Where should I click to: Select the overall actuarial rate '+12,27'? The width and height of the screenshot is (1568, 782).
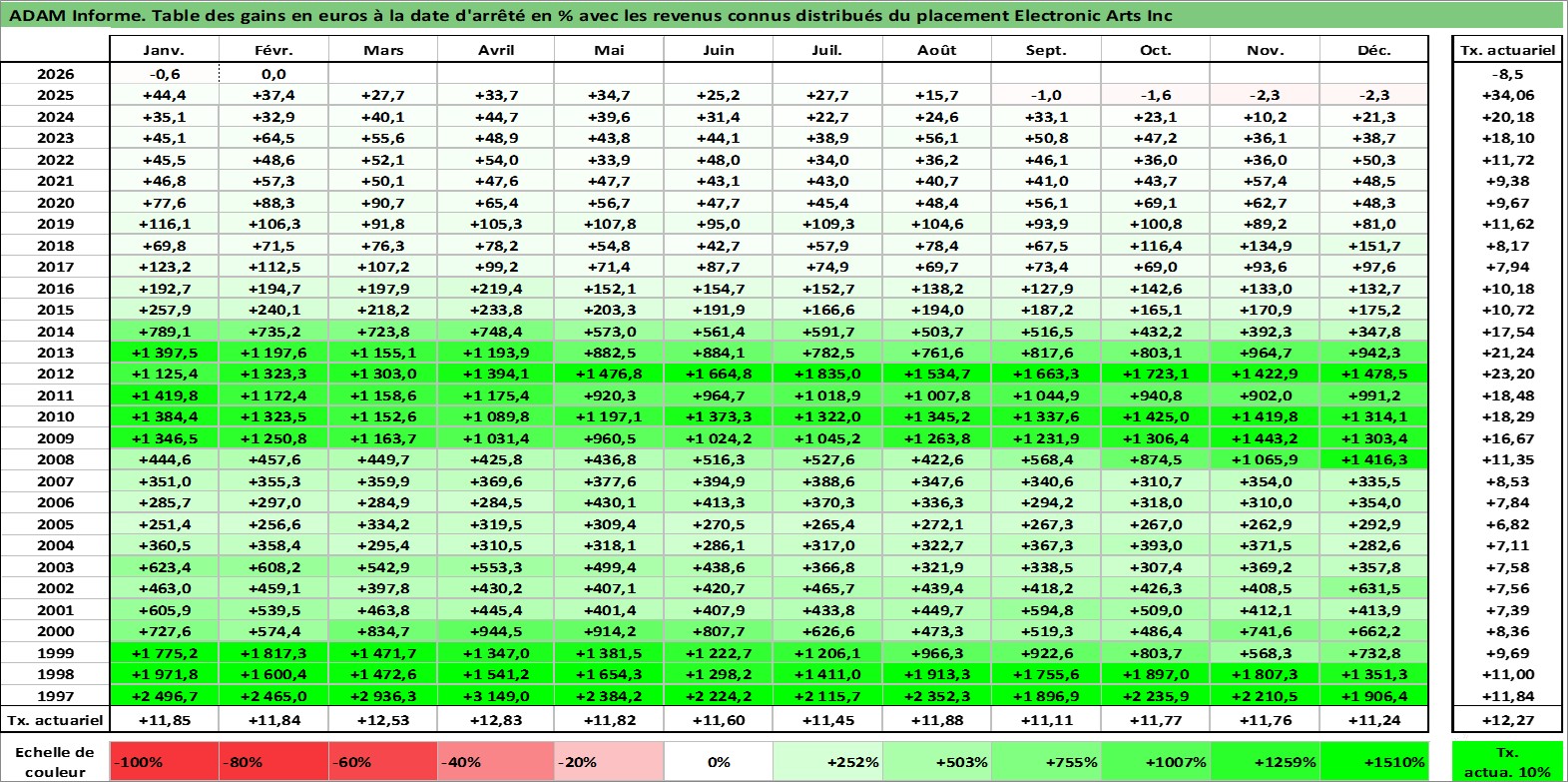1507,720
